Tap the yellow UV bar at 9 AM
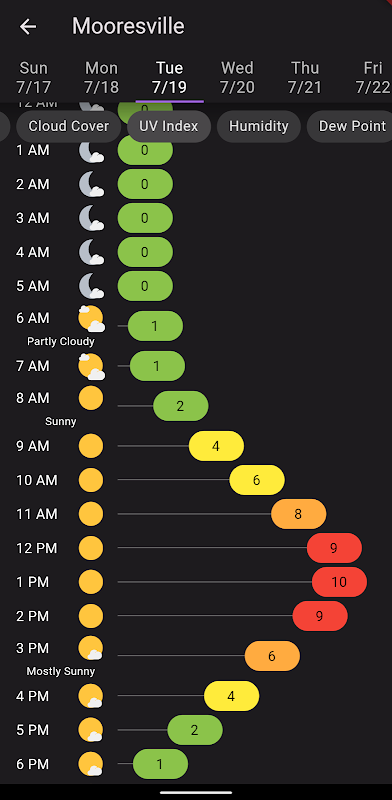The height and width of the screenshot is (800, 392). click(x=216, y=446)
